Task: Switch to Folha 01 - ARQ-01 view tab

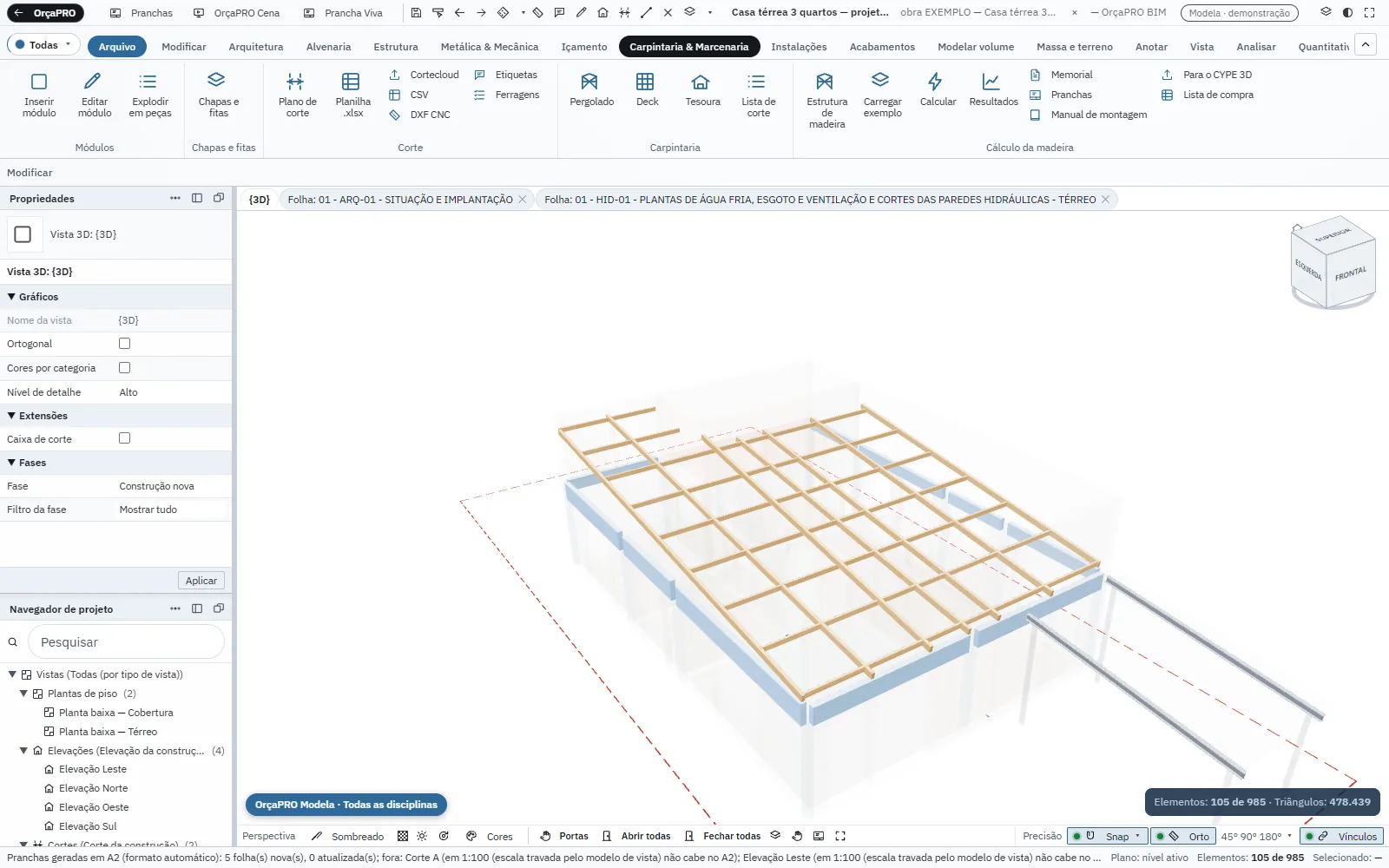Action: (400, 200)
